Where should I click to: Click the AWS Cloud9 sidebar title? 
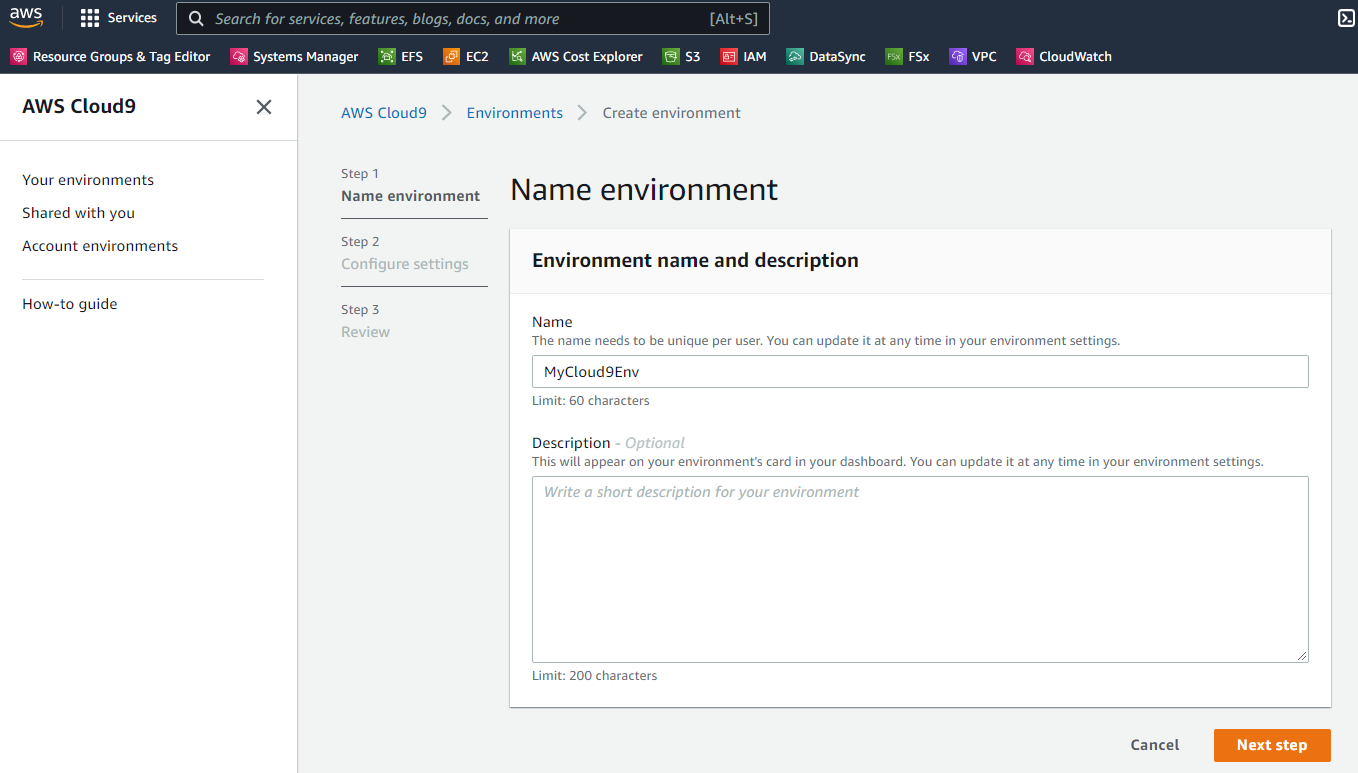point(79,107)
